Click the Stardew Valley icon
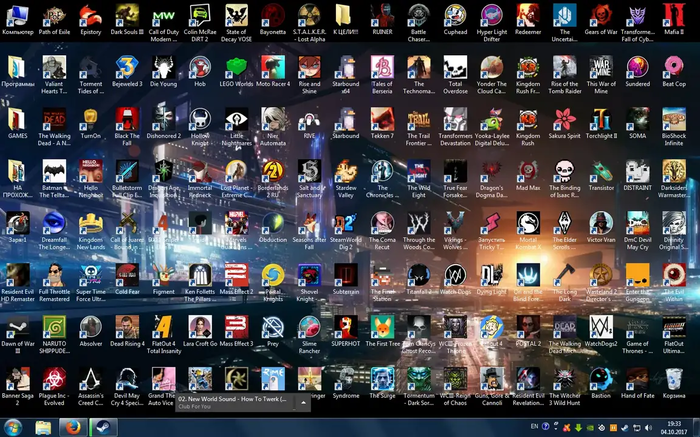This screenshot has width=700, height=437. coord(344,171)
